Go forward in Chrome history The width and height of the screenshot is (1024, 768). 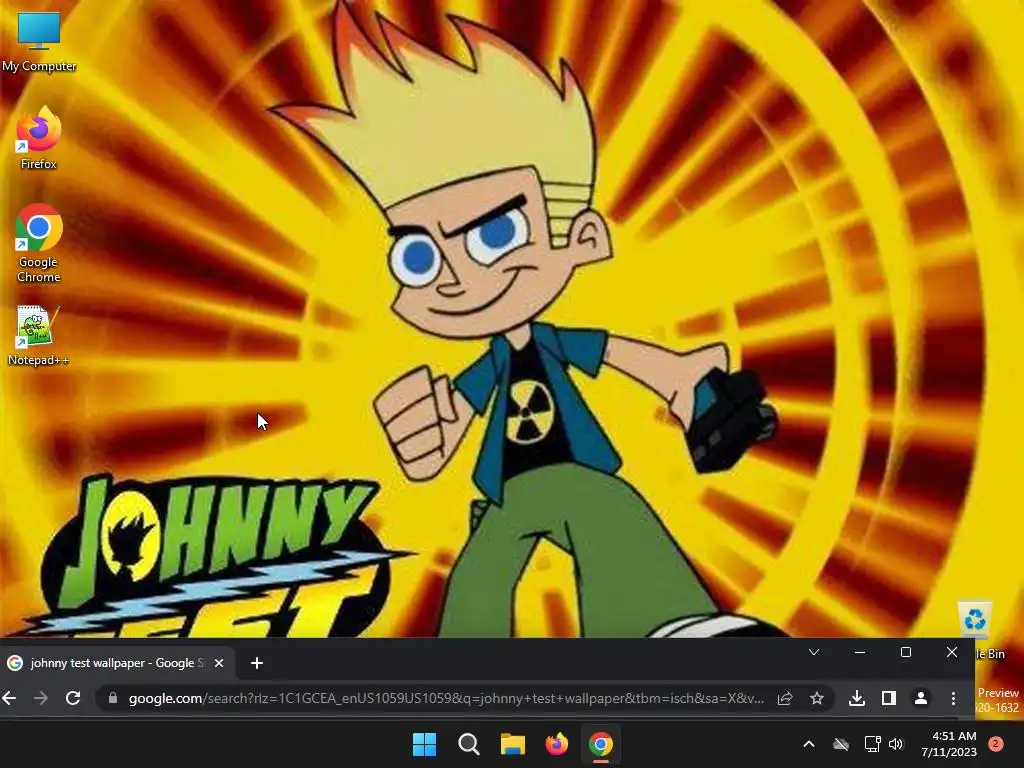pyautogui.click(x=40, y=698)
